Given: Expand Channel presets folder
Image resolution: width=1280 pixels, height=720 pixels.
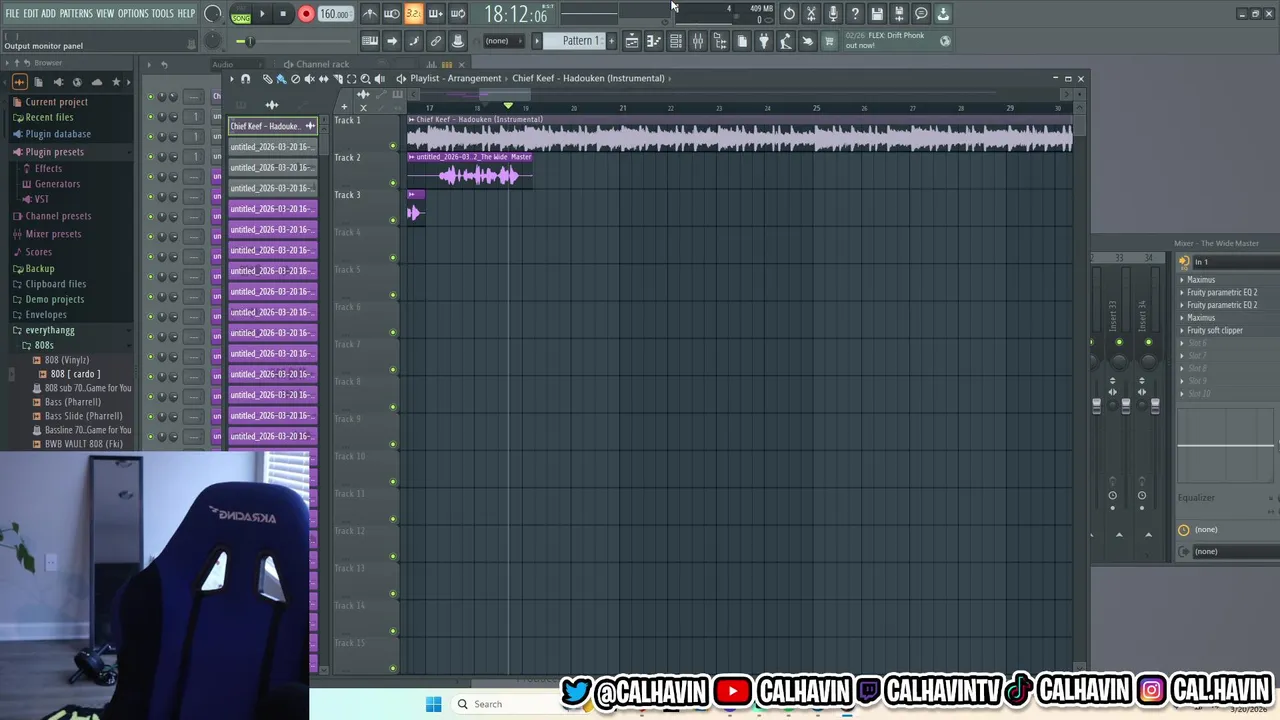Looking at the screenshot, I should tap(58, 216).
